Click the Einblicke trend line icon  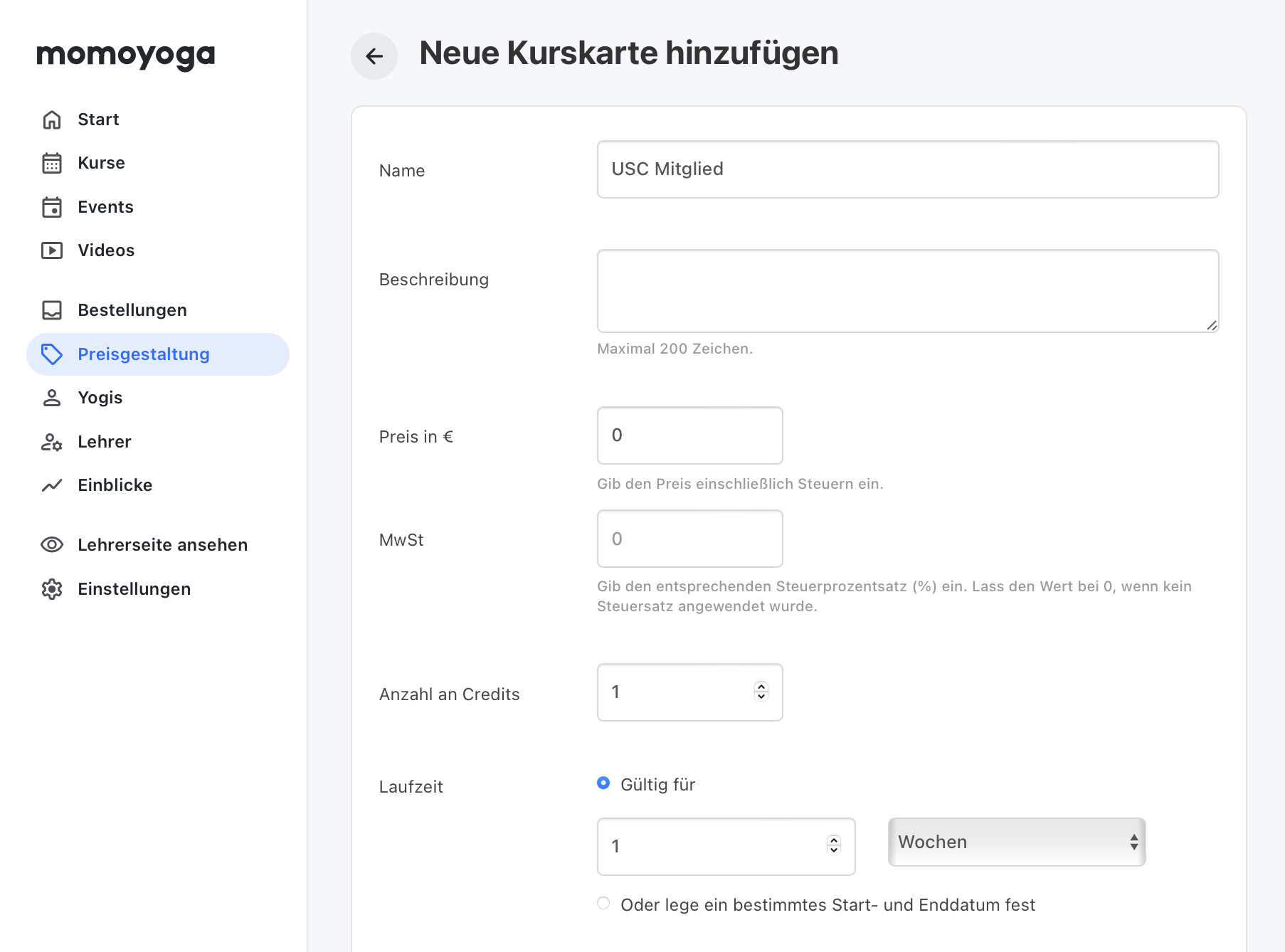pos(52,485)
